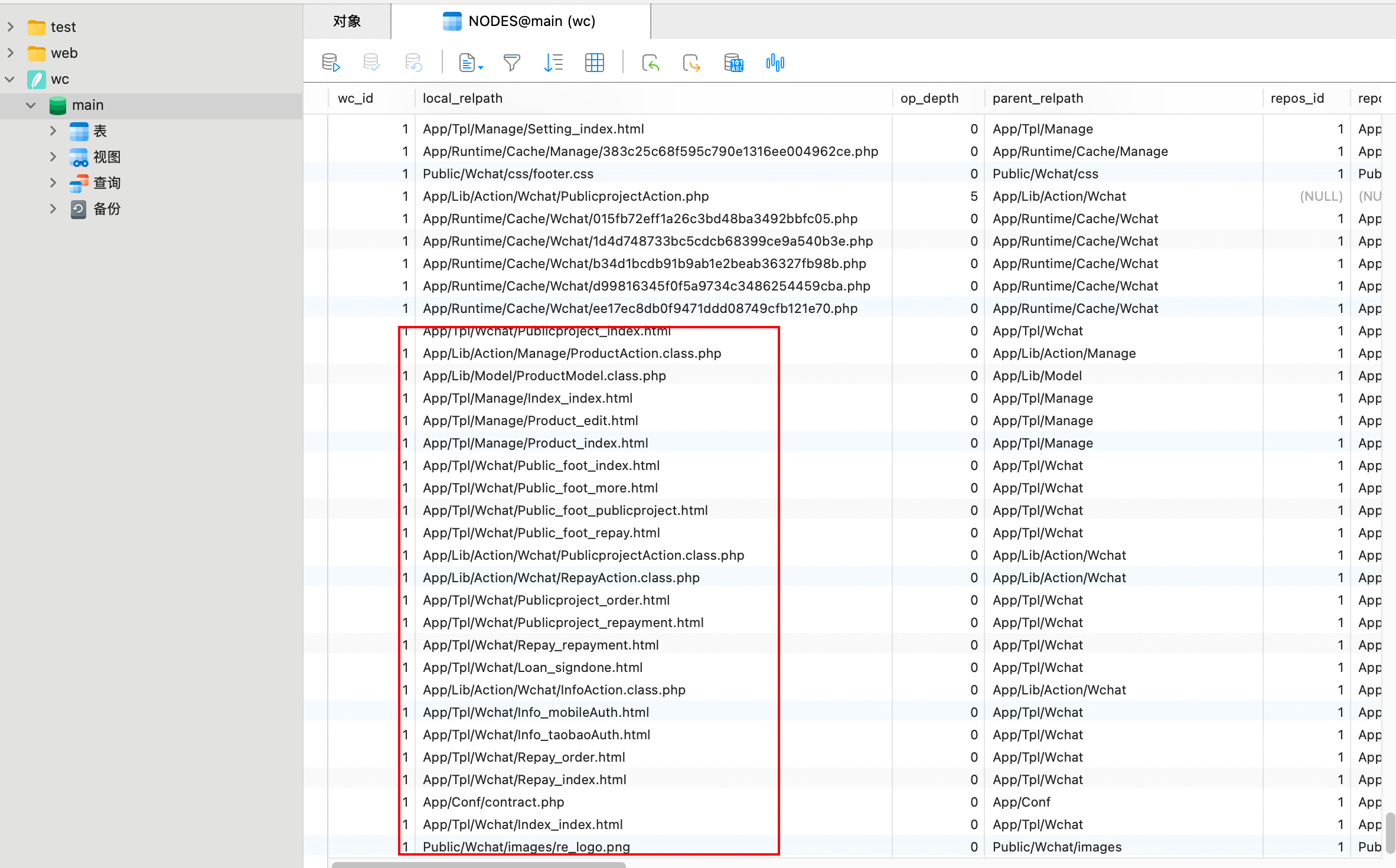Switch to the 对象 tab

click(x=347, y=21)
